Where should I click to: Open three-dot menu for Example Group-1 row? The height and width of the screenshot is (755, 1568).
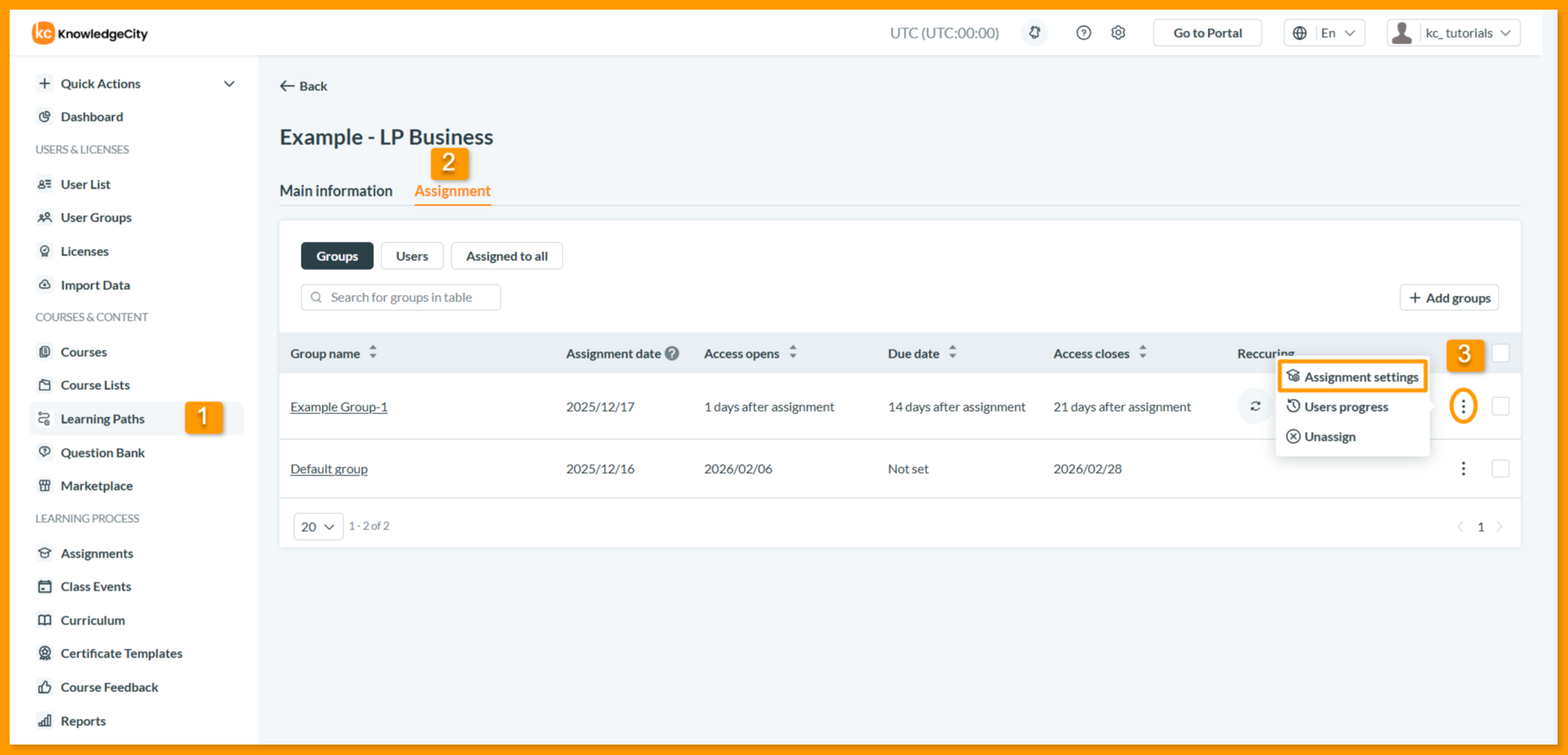pyautogui.click(x=1463, y=406)
